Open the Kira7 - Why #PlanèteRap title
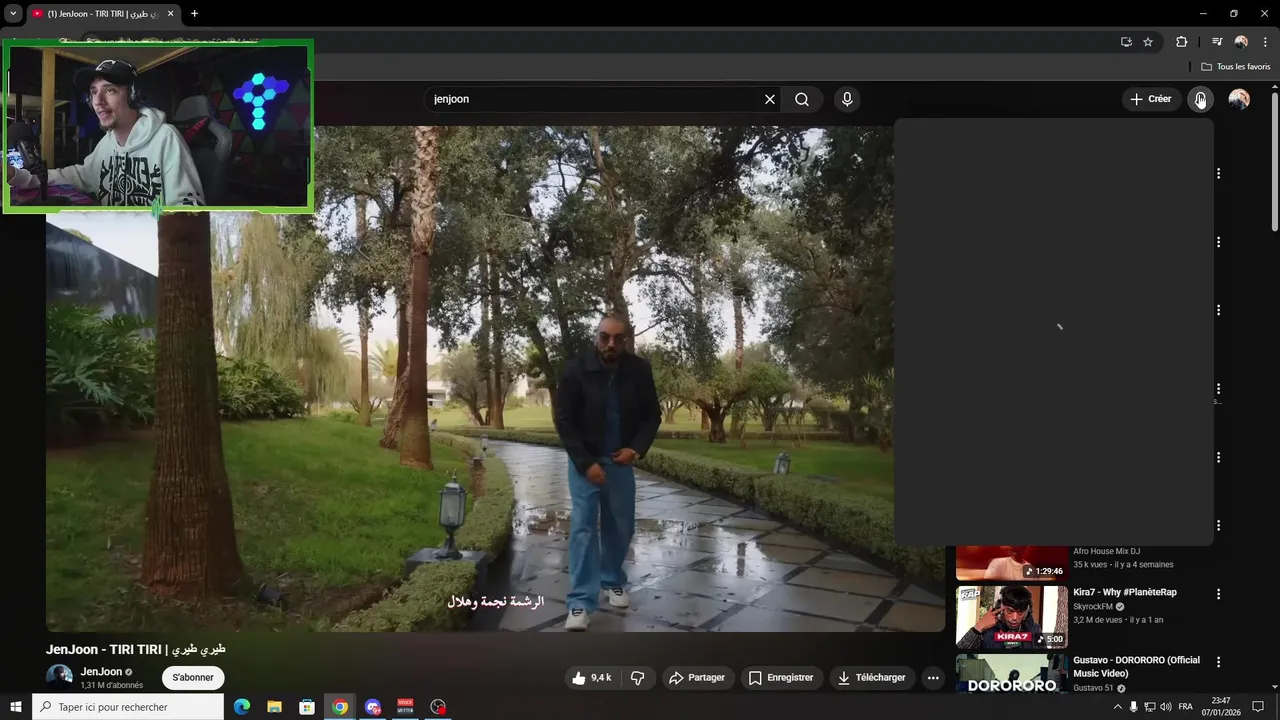The height and width of the screenshot is (720, 1280). pyautogui.click(x=1125, y=592)
